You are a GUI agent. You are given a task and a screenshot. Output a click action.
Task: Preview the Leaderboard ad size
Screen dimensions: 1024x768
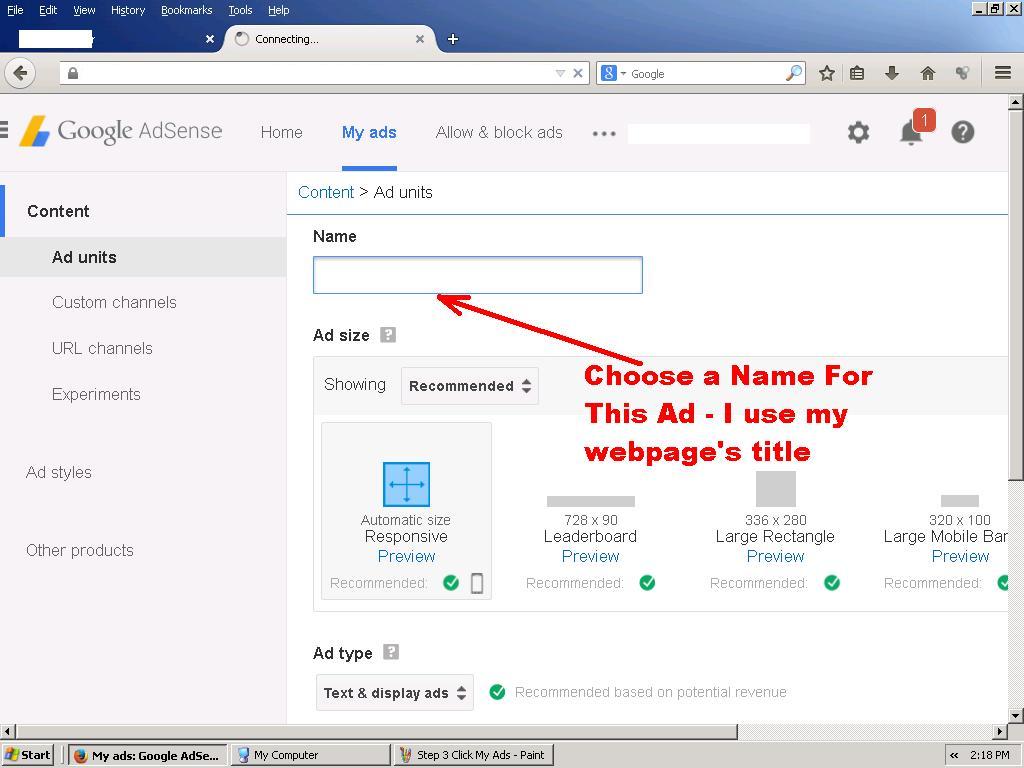590,556
